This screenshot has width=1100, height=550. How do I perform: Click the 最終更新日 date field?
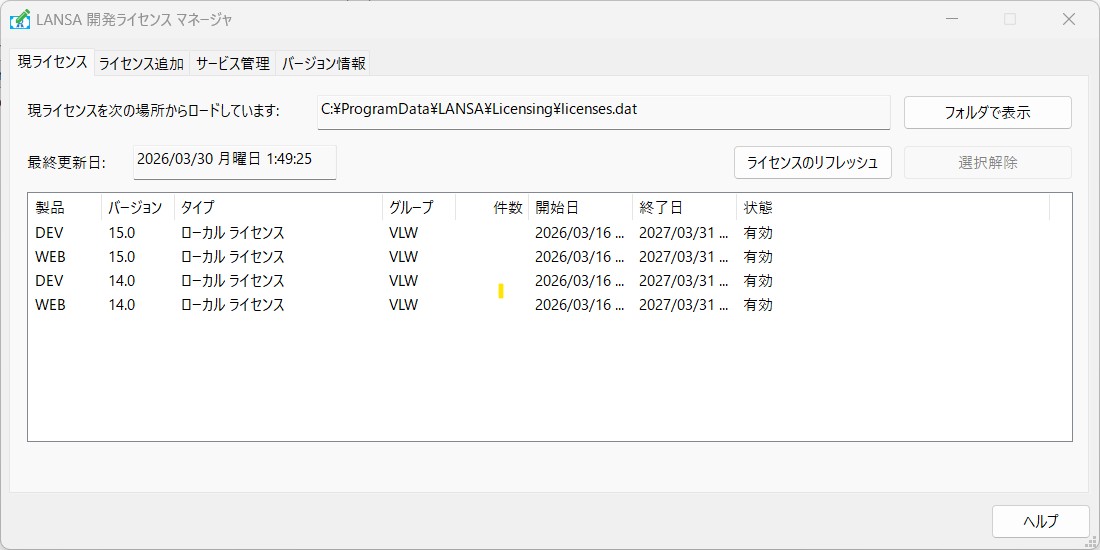click(234, 160)
